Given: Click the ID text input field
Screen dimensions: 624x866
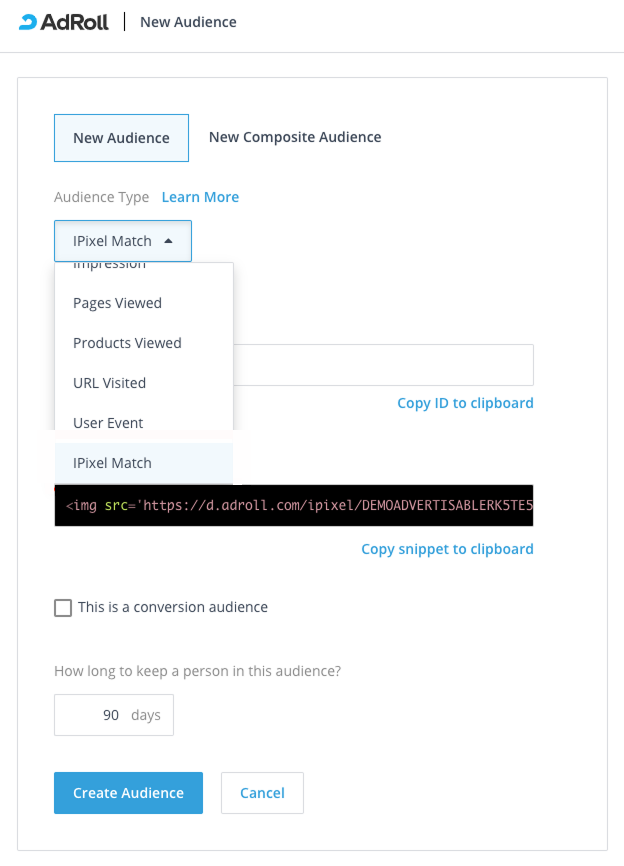Looking at the screenshot, I should [383, 365].
